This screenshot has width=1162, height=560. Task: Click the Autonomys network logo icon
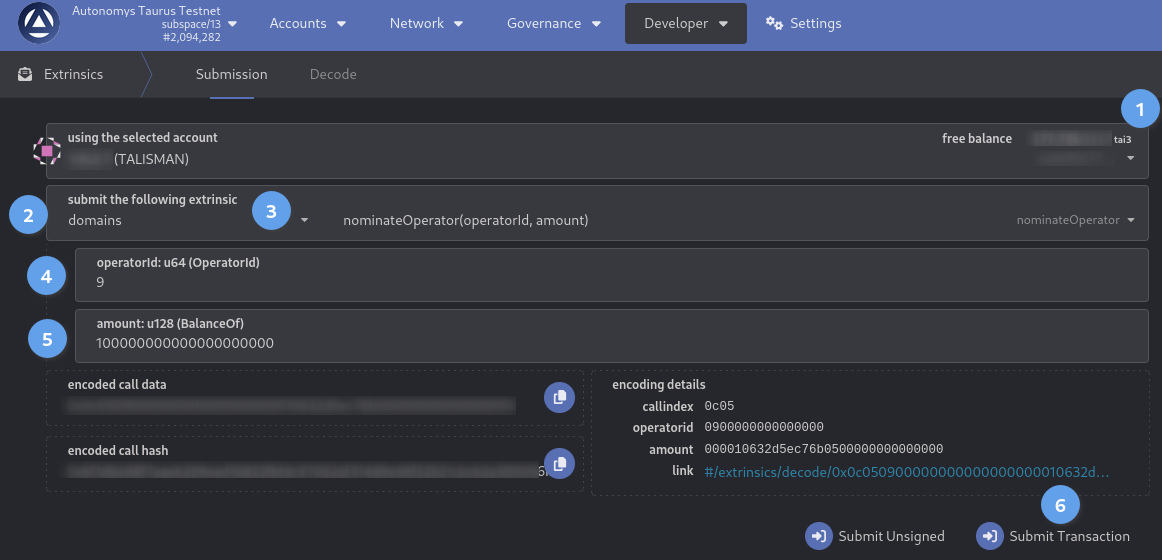point(39,24)
